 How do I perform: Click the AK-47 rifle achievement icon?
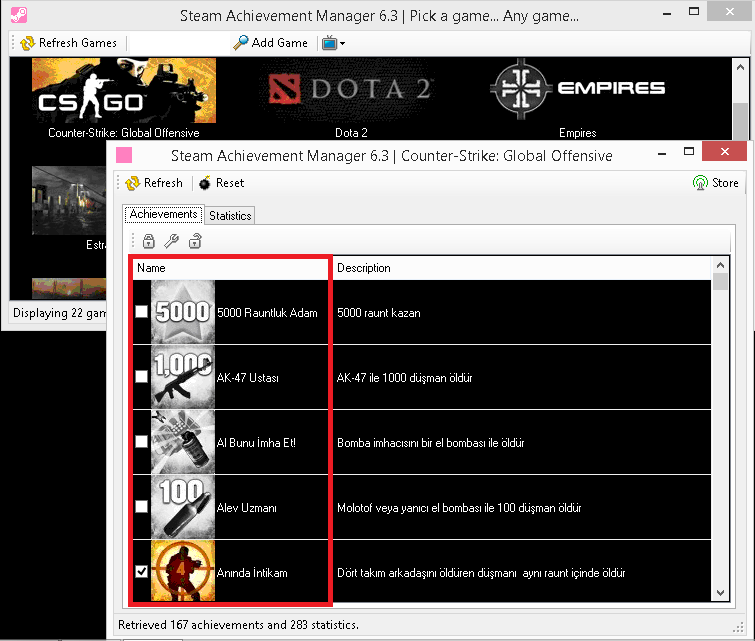pyautogui.click(x=183, y=377)
